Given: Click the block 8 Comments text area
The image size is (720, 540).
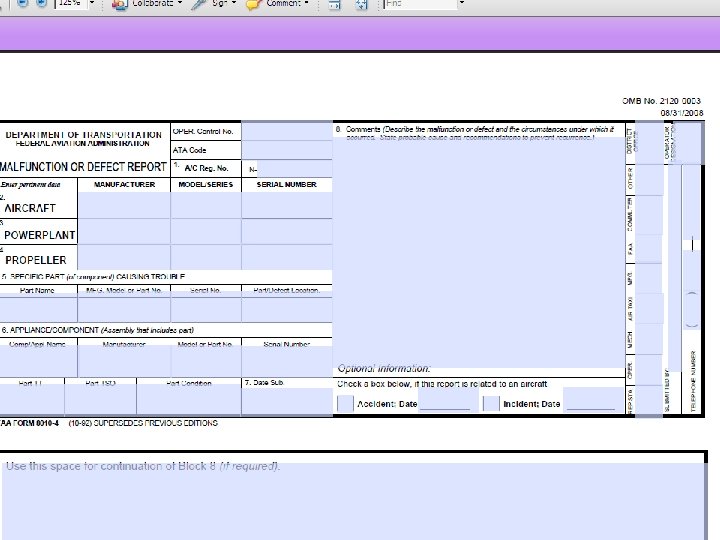Looking at the screenshot, I should pos(478,253).
